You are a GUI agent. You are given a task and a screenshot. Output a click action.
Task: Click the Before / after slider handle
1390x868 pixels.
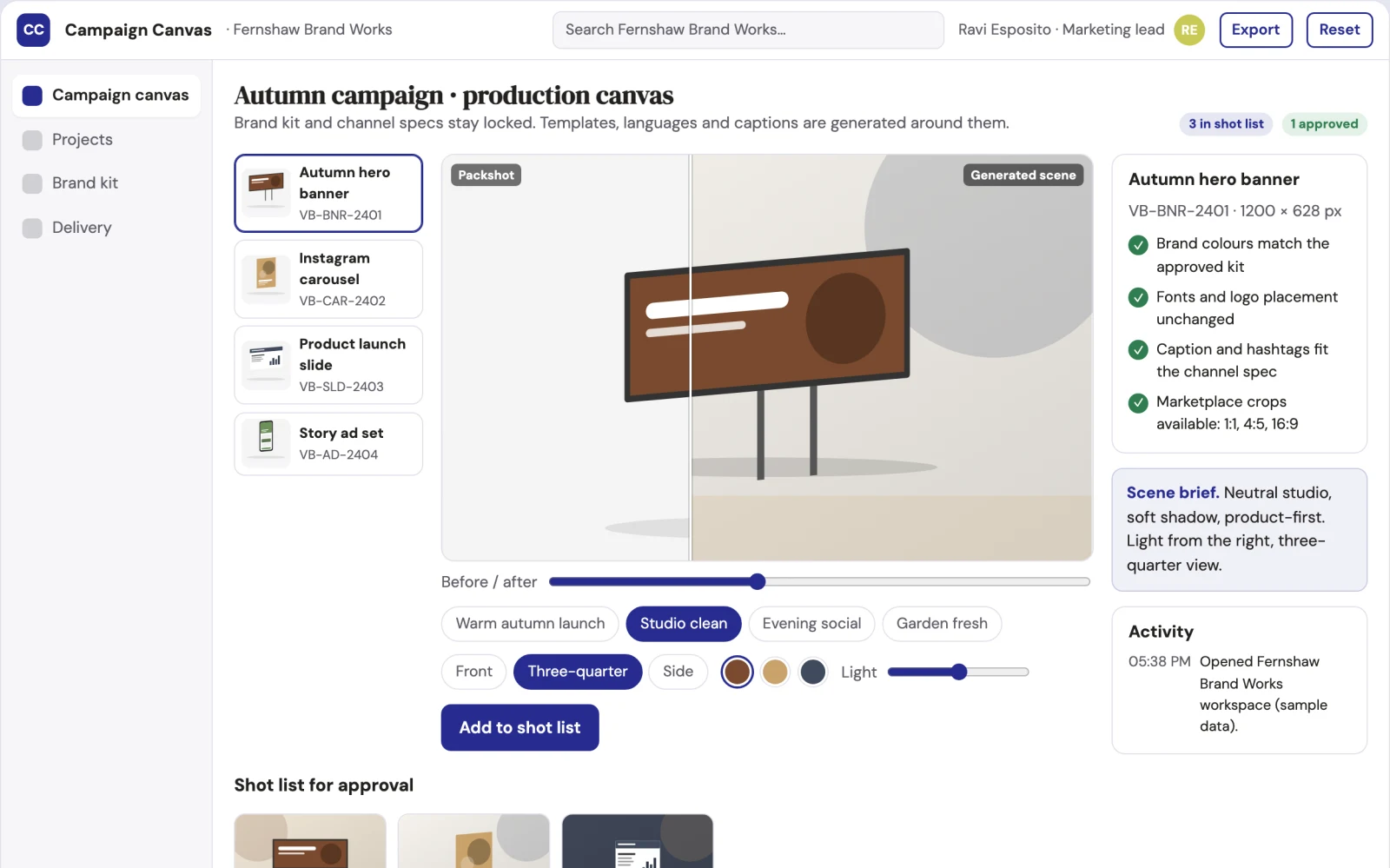pos(758,581)
